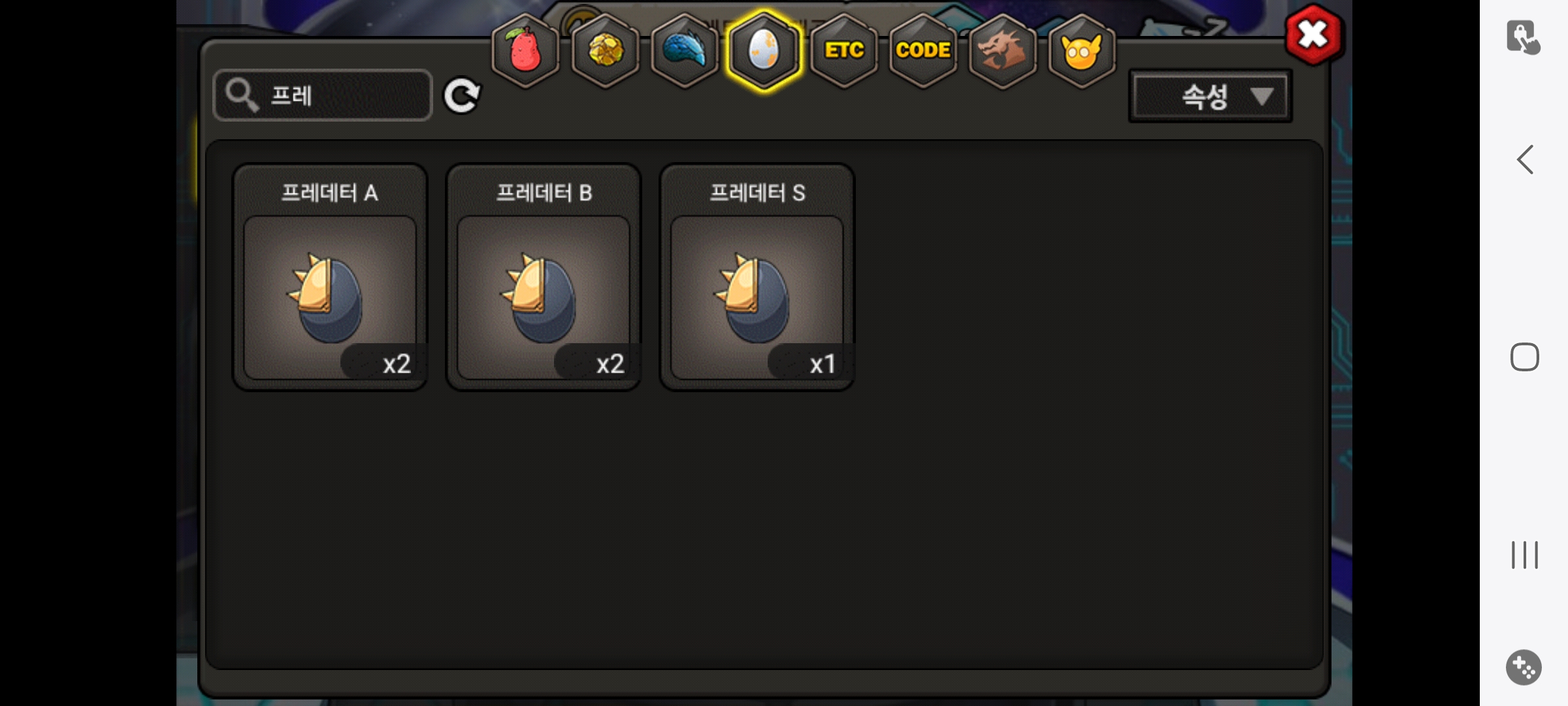Open the red fruit food category
The width and height of the screenshot is (1568, 706).
point(525,51)
